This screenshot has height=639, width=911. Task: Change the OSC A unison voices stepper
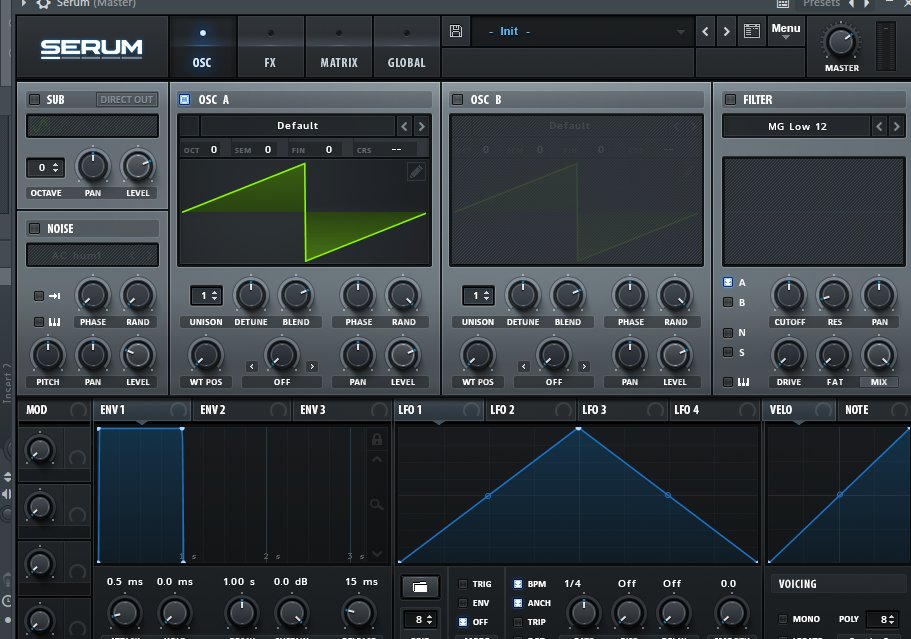point(206,296)
